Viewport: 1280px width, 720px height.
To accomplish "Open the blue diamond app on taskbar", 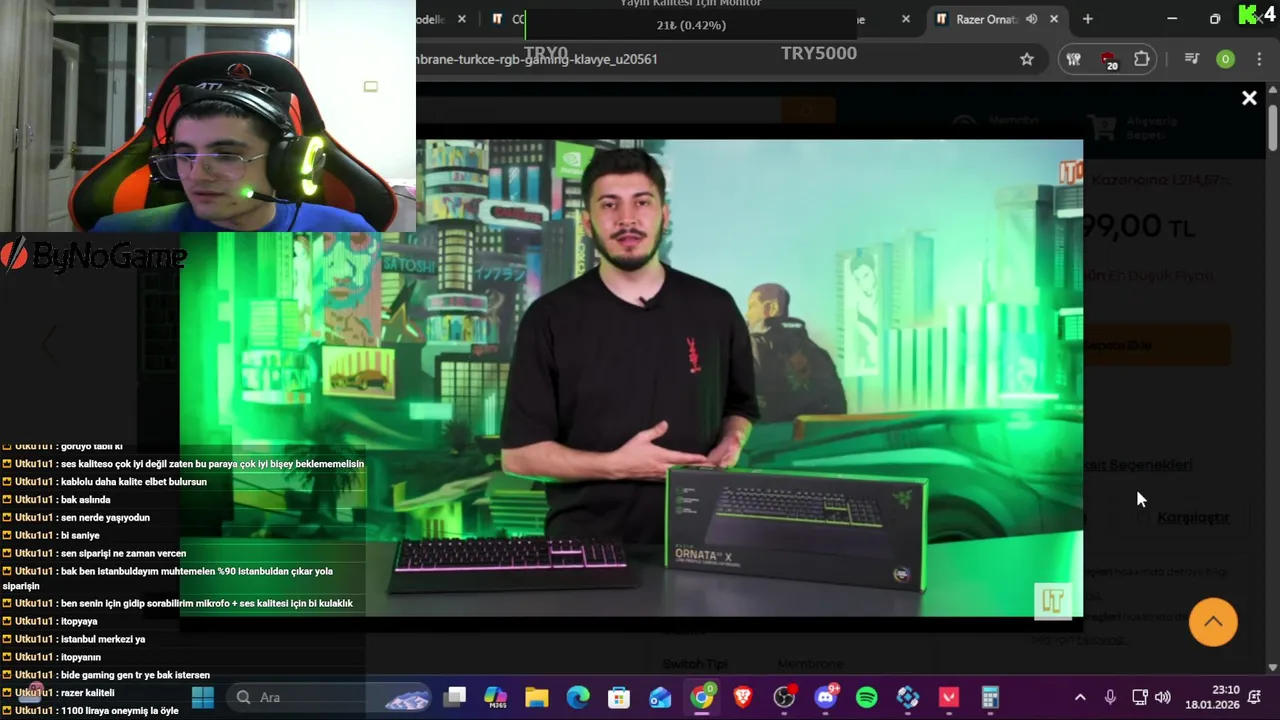I will point(908,697).
